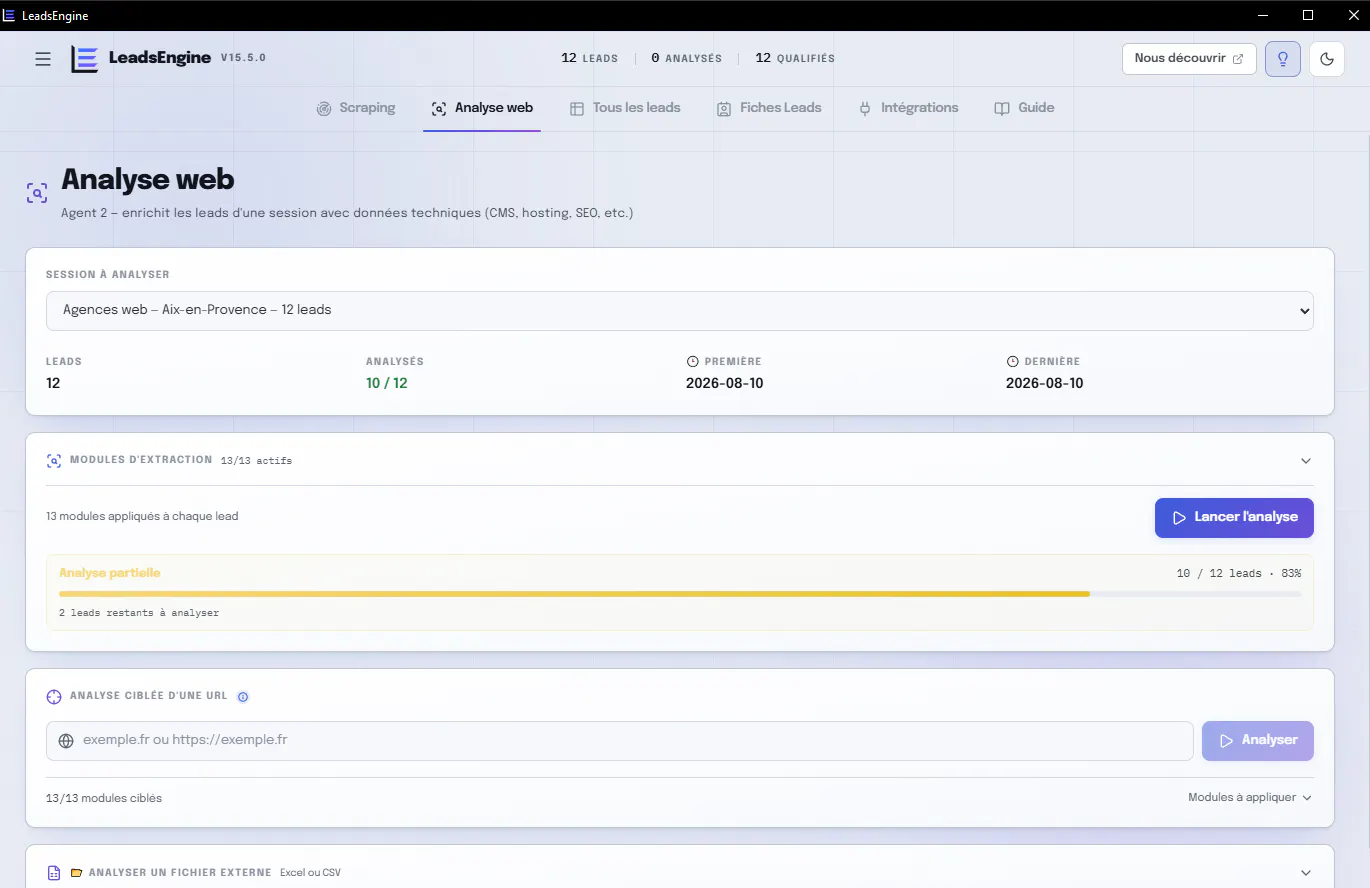Select the Analyse web tab
This screenshot has height=888, width=1370.
pyautogui.click(x=482, y=108)
